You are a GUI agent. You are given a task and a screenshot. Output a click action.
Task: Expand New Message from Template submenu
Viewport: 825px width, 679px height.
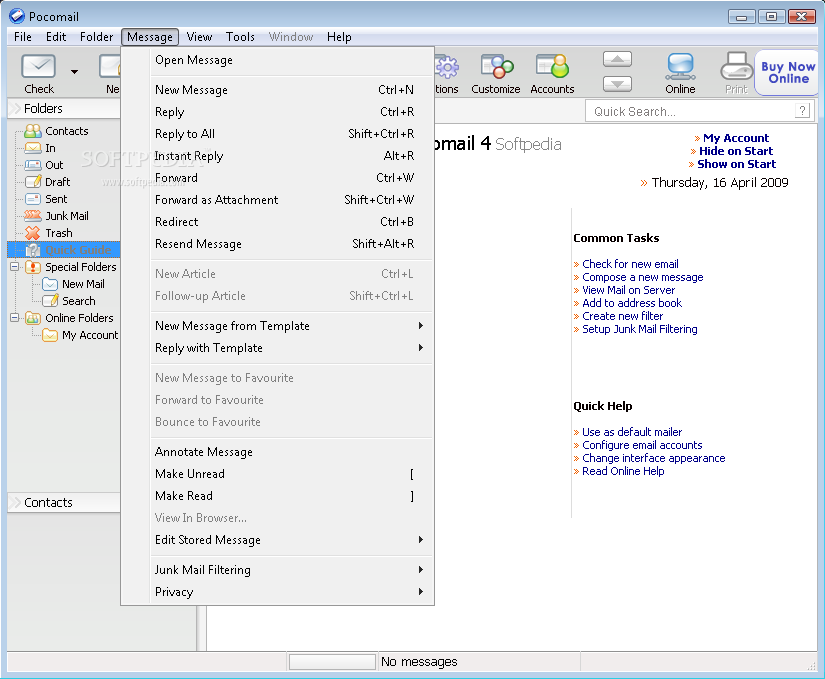coord(420,326)
